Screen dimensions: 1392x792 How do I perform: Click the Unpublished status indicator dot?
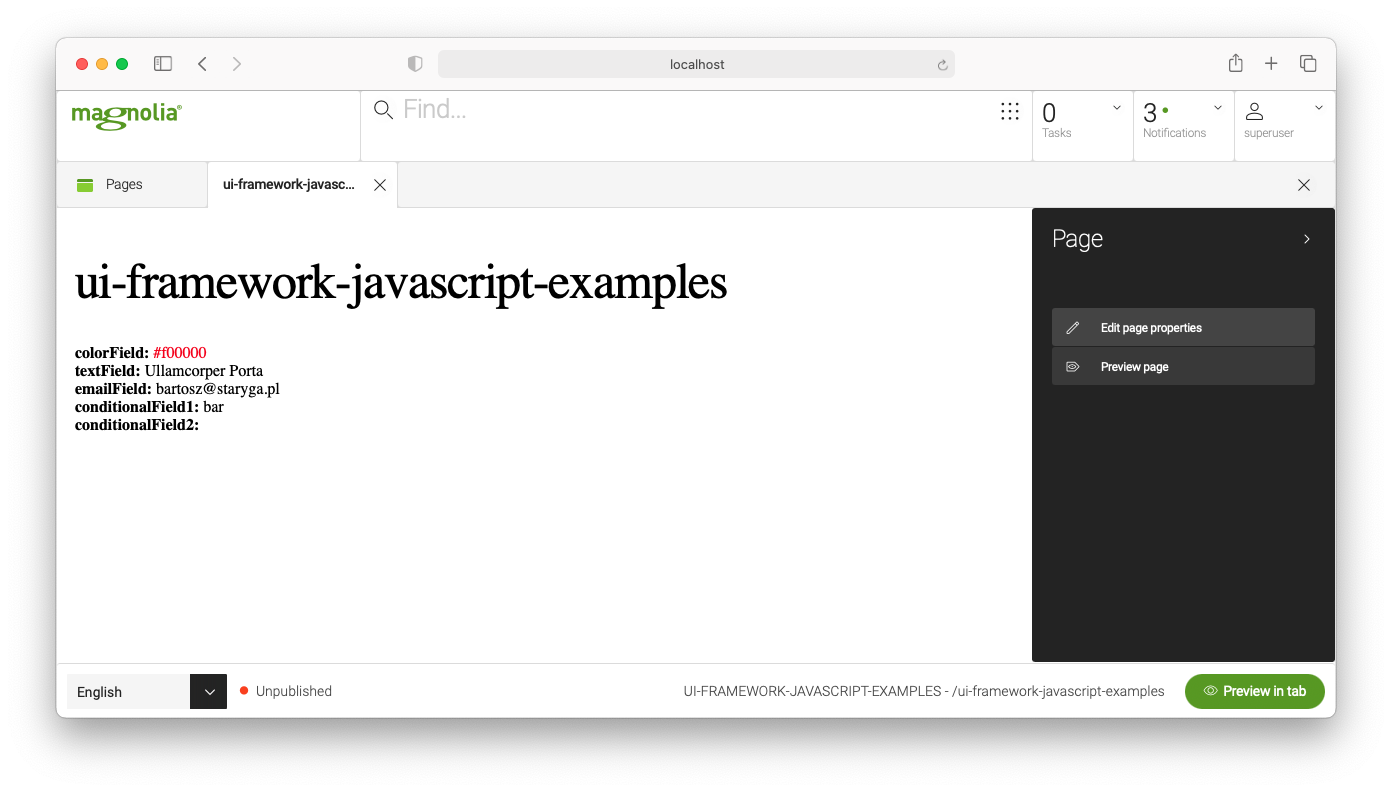coord(242,691)
